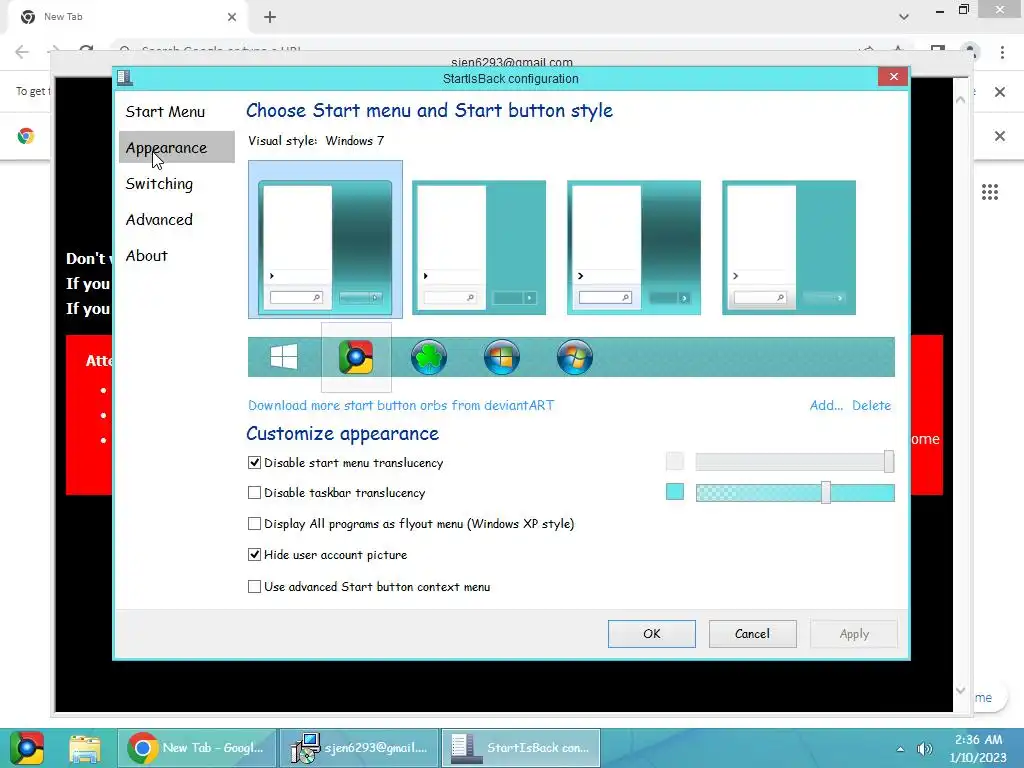Click the OK button
The height and width of the screenshot is (768, 1024).
[x=652, y=633]
